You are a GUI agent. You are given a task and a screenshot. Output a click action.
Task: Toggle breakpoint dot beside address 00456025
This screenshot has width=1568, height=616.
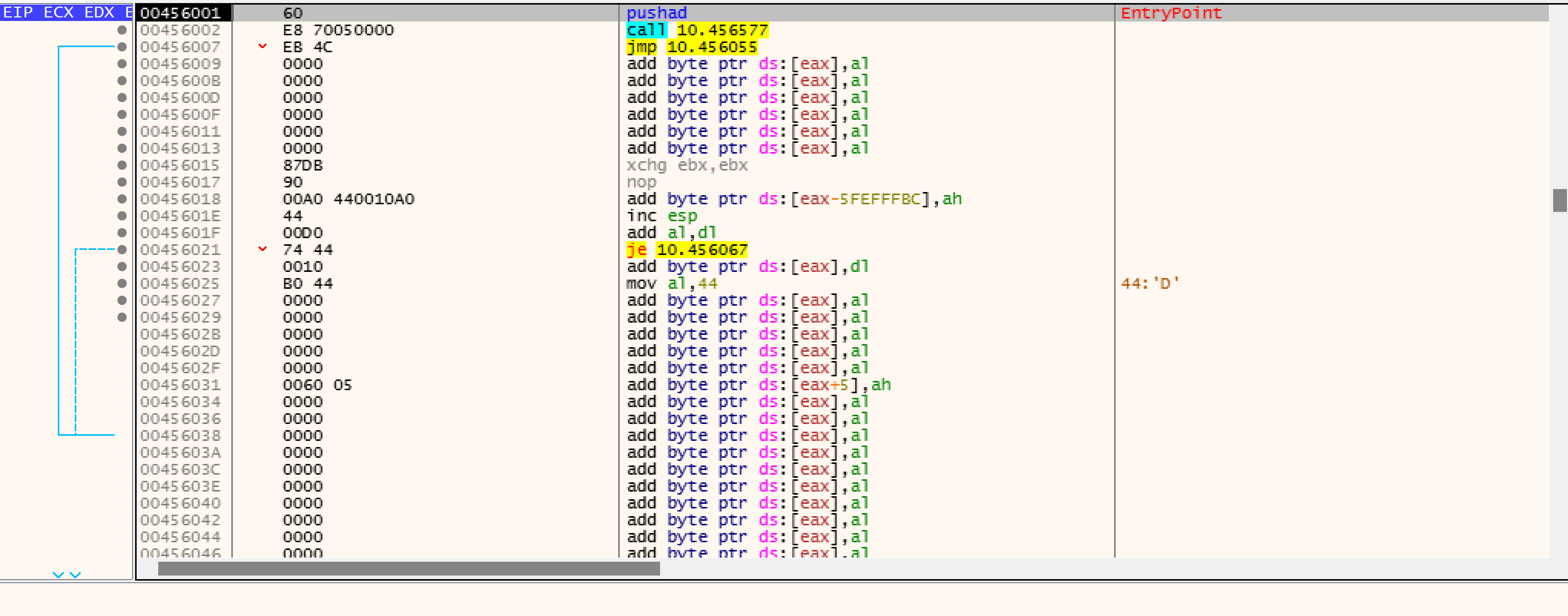click(x=122, y=283)
